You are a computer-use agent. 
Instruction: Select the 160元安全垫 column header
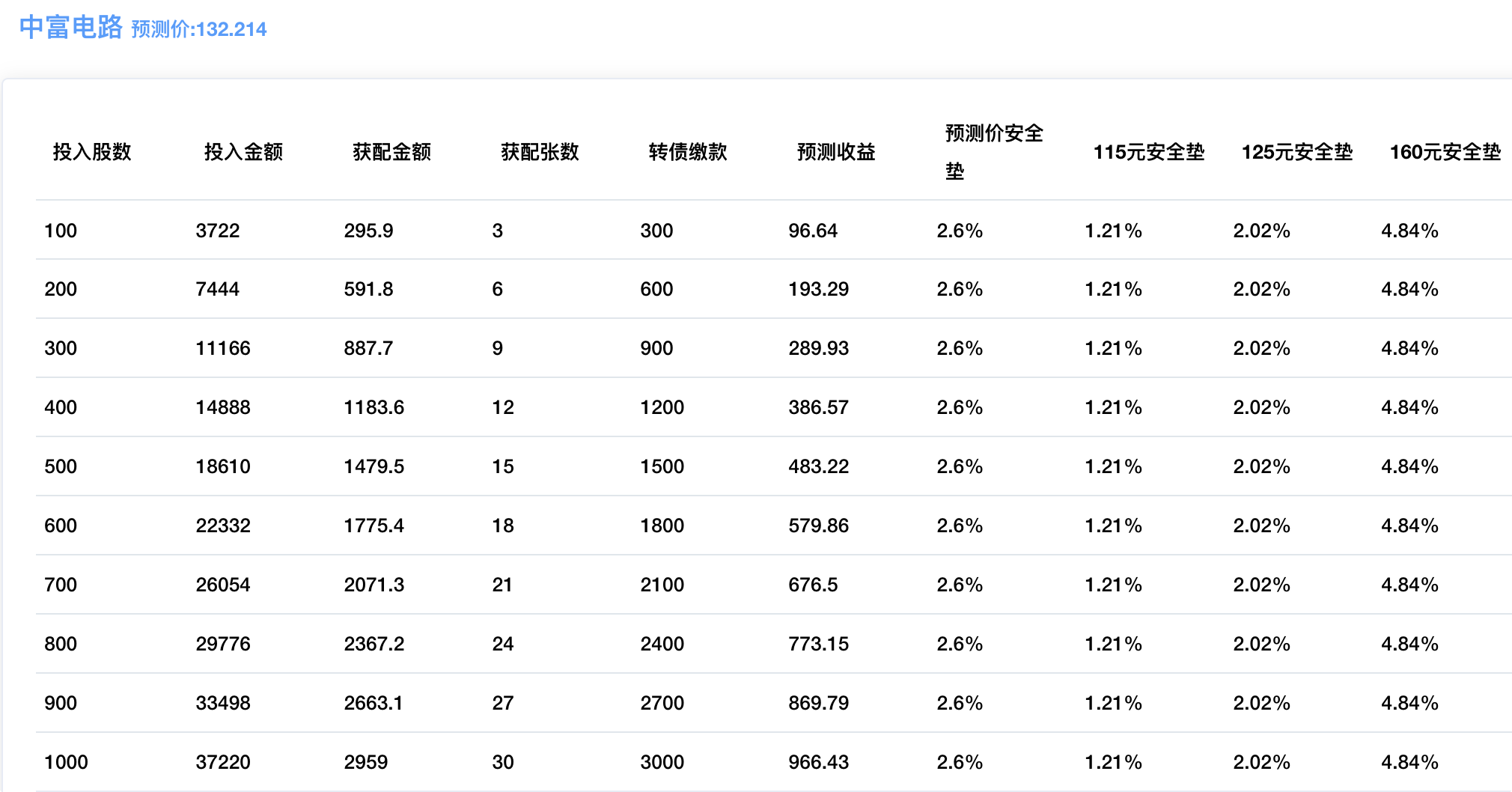coord(1445,152)
